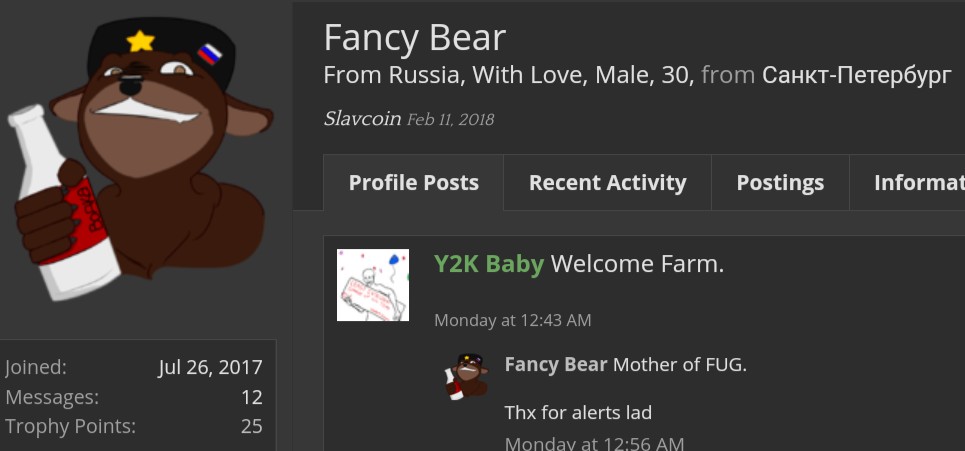
Task: Switch to the Profile Posts tab
Action: pos(414,183)
